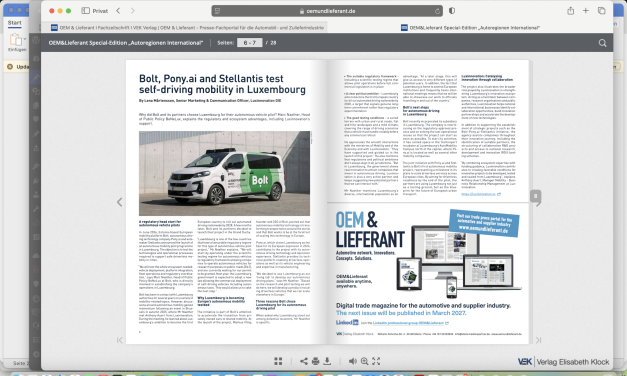Image resolution: width=627 pixels, height=376 pixels.
Task: Flip to the previous page with the left arrow
Action: (x=120, y=202)
